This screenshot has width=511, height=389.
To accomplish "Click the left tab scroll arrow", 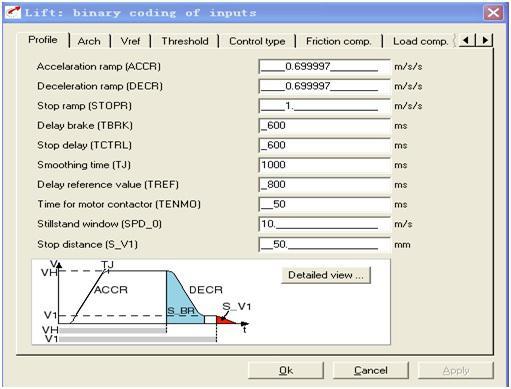I will [x=467, y=41].
